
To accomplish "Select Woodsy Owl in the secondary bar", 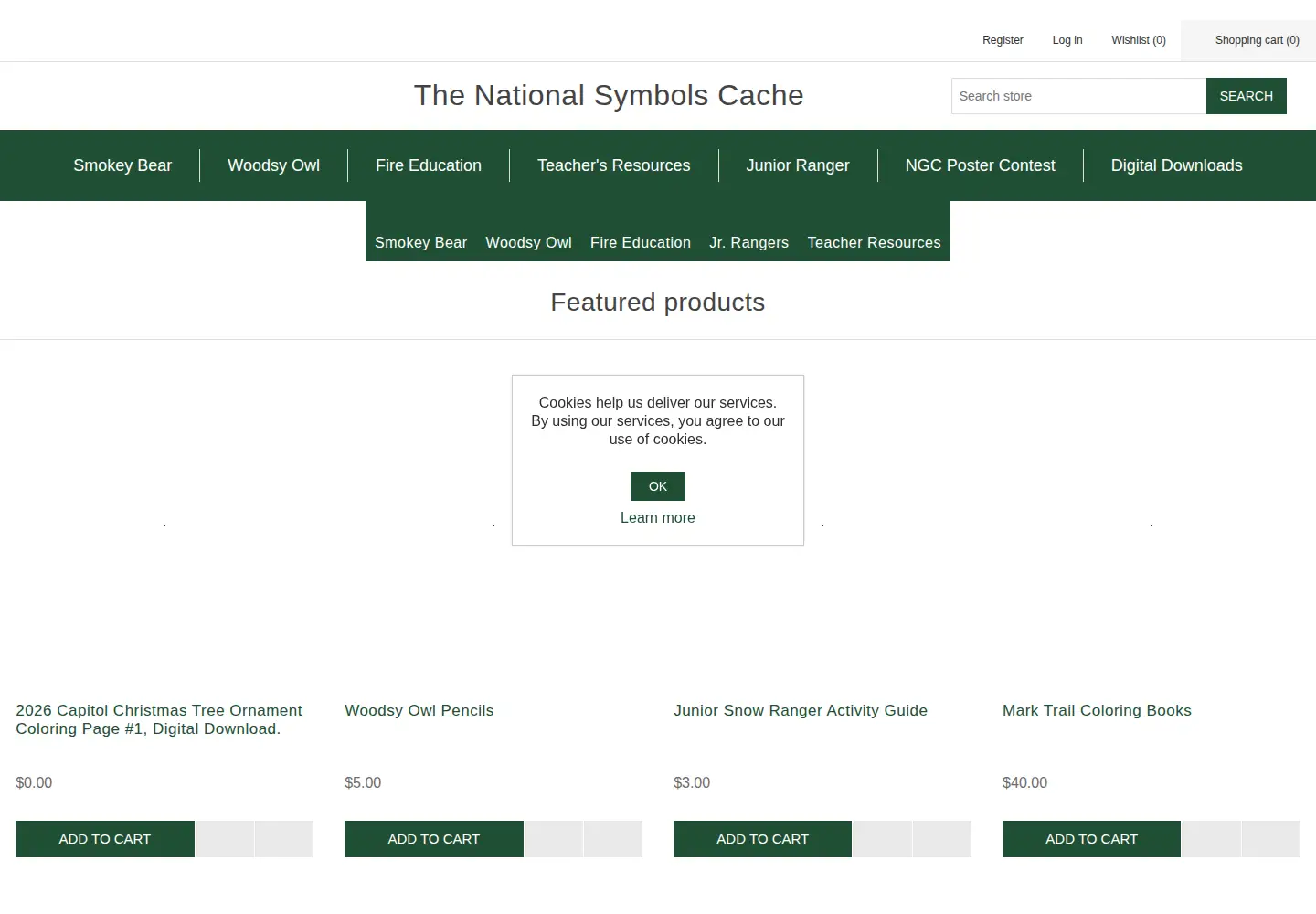I will [x=528, y=242].
